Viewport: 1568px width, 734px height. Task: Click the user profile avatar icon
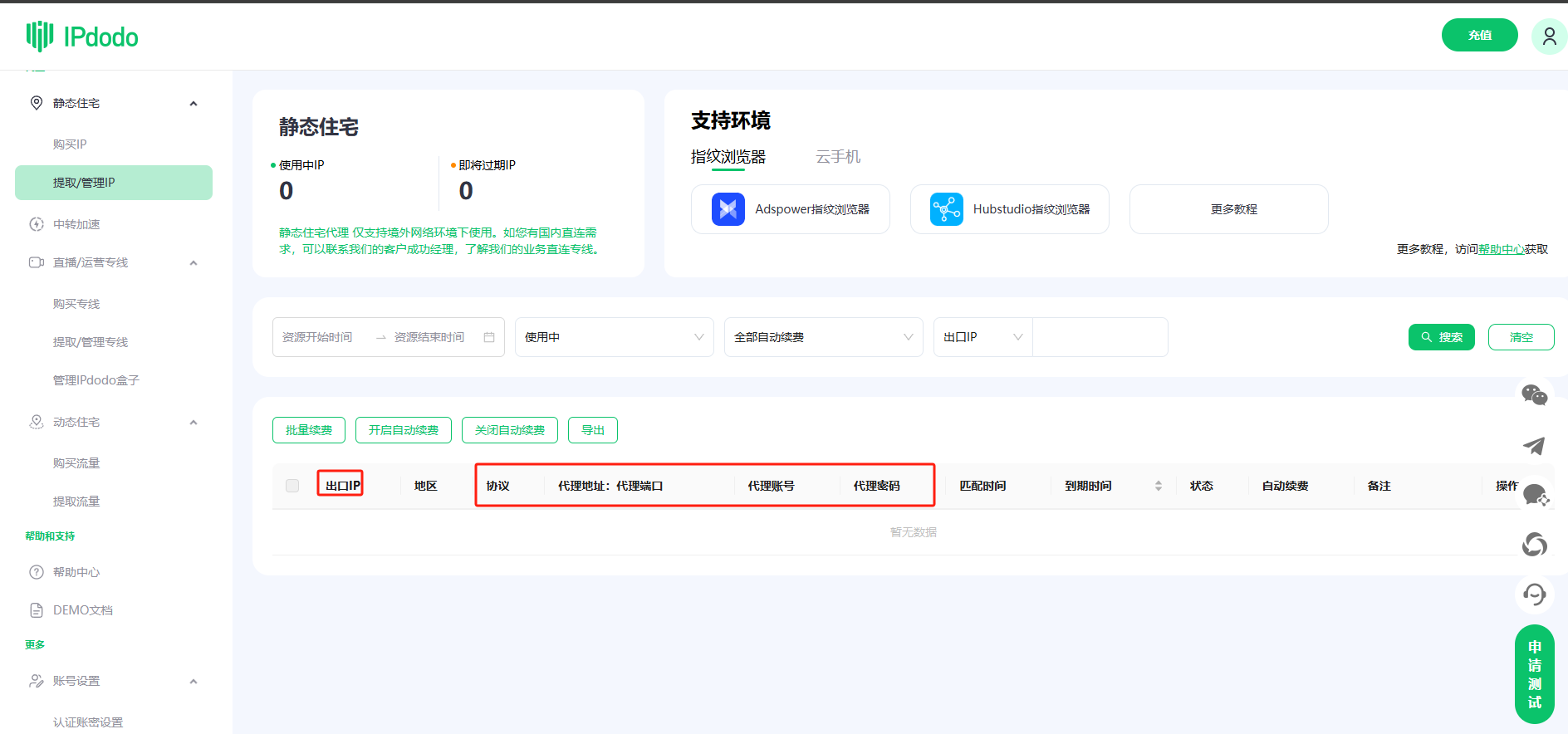point(1549,36)
